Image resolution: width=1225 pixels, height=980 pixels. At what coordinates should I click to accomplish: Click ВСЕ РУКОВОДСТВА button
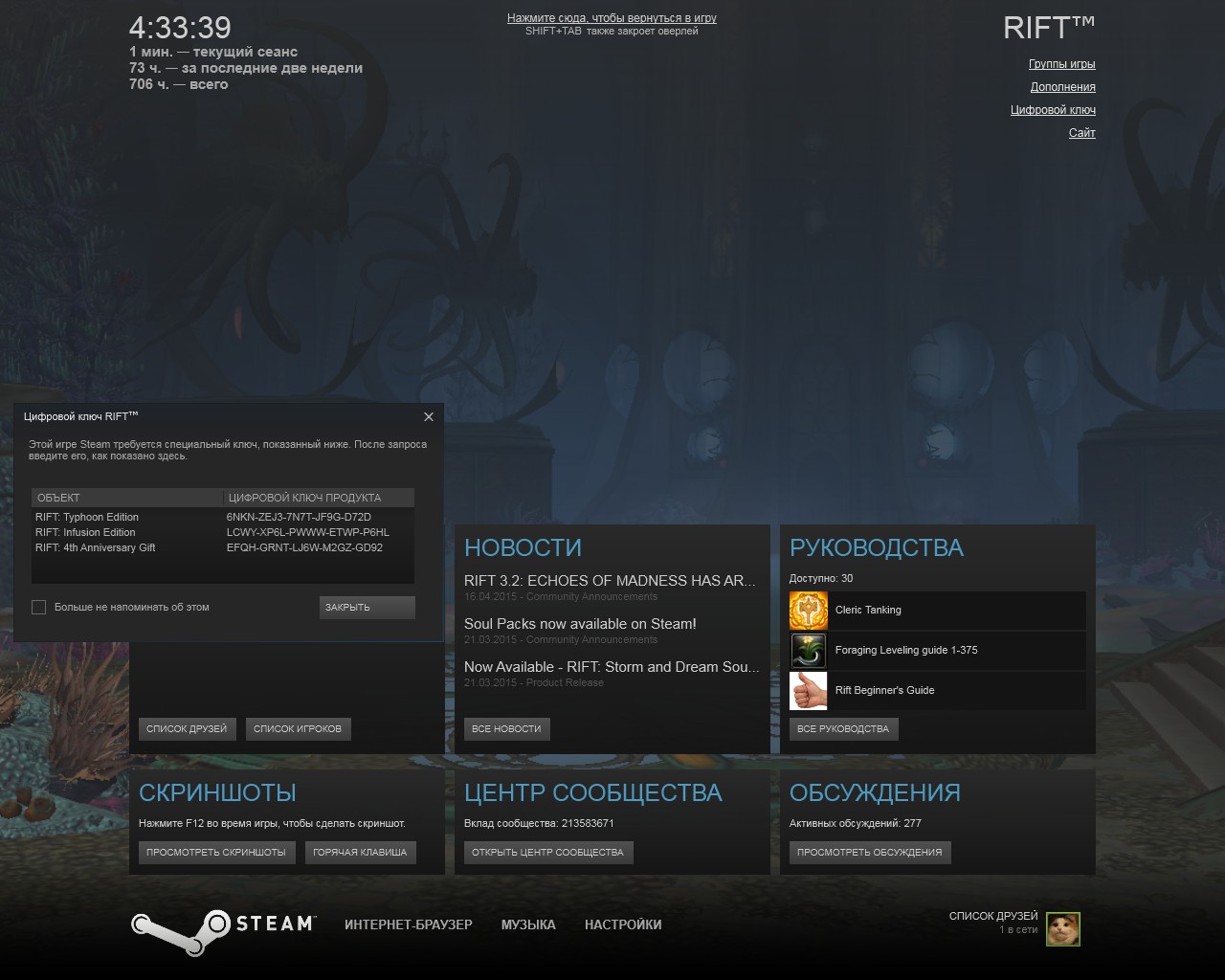click(x=843, y=729)
